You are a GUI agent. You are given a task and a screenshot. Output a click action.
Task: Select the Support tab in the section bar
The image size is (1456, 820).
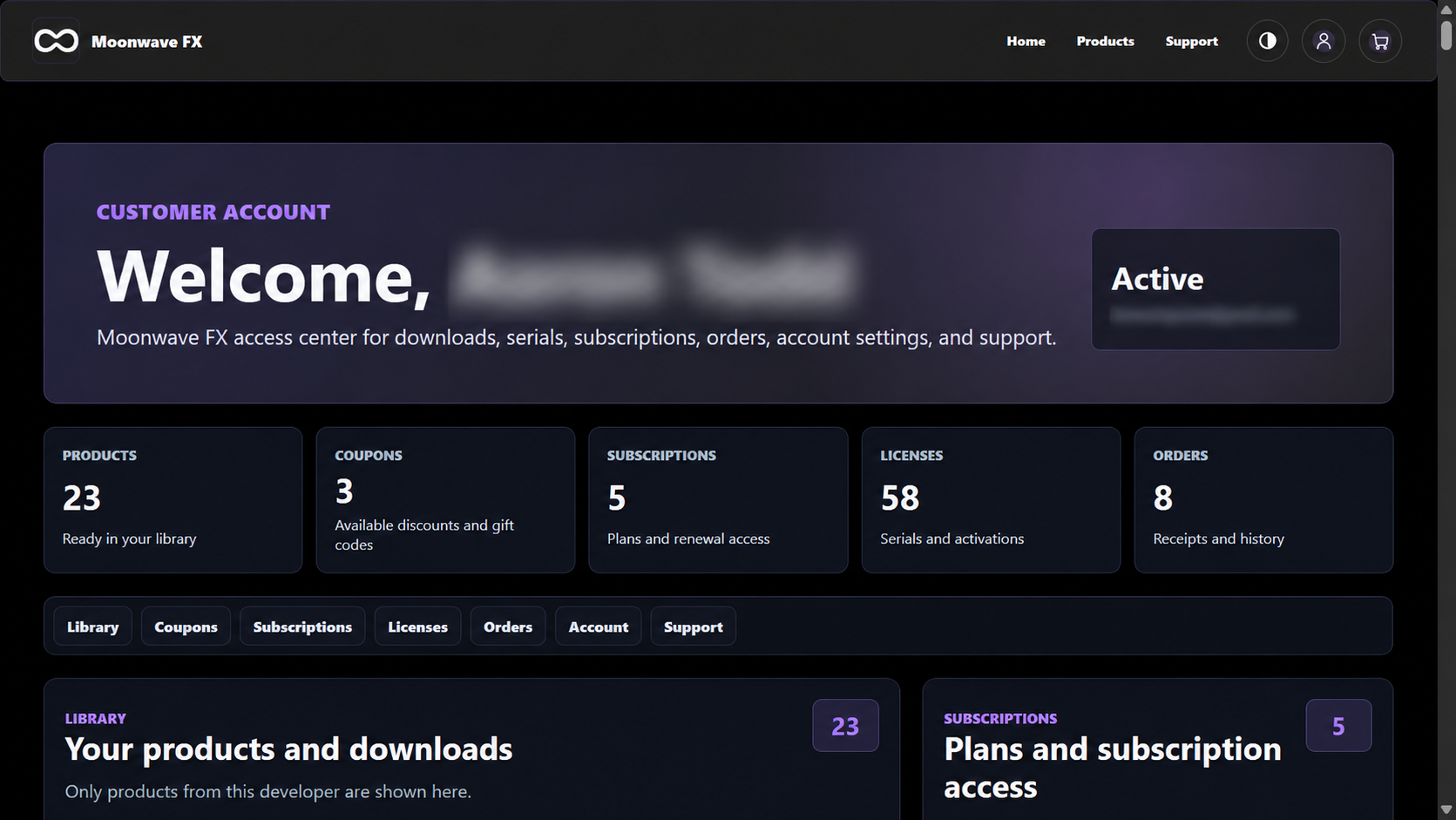693,627
